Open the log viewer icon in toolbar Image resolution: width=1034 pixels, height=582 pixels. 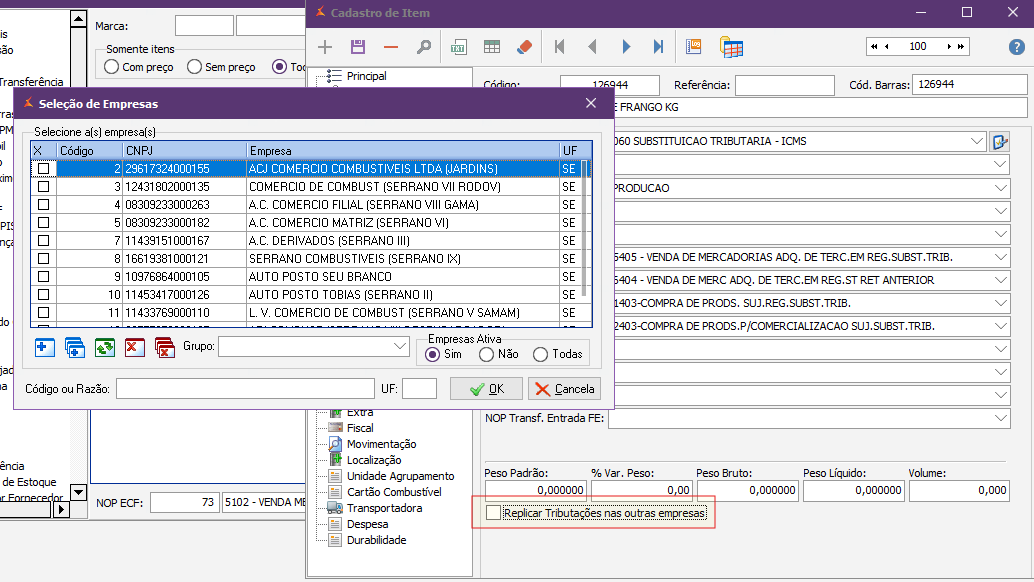click(694, 47)
